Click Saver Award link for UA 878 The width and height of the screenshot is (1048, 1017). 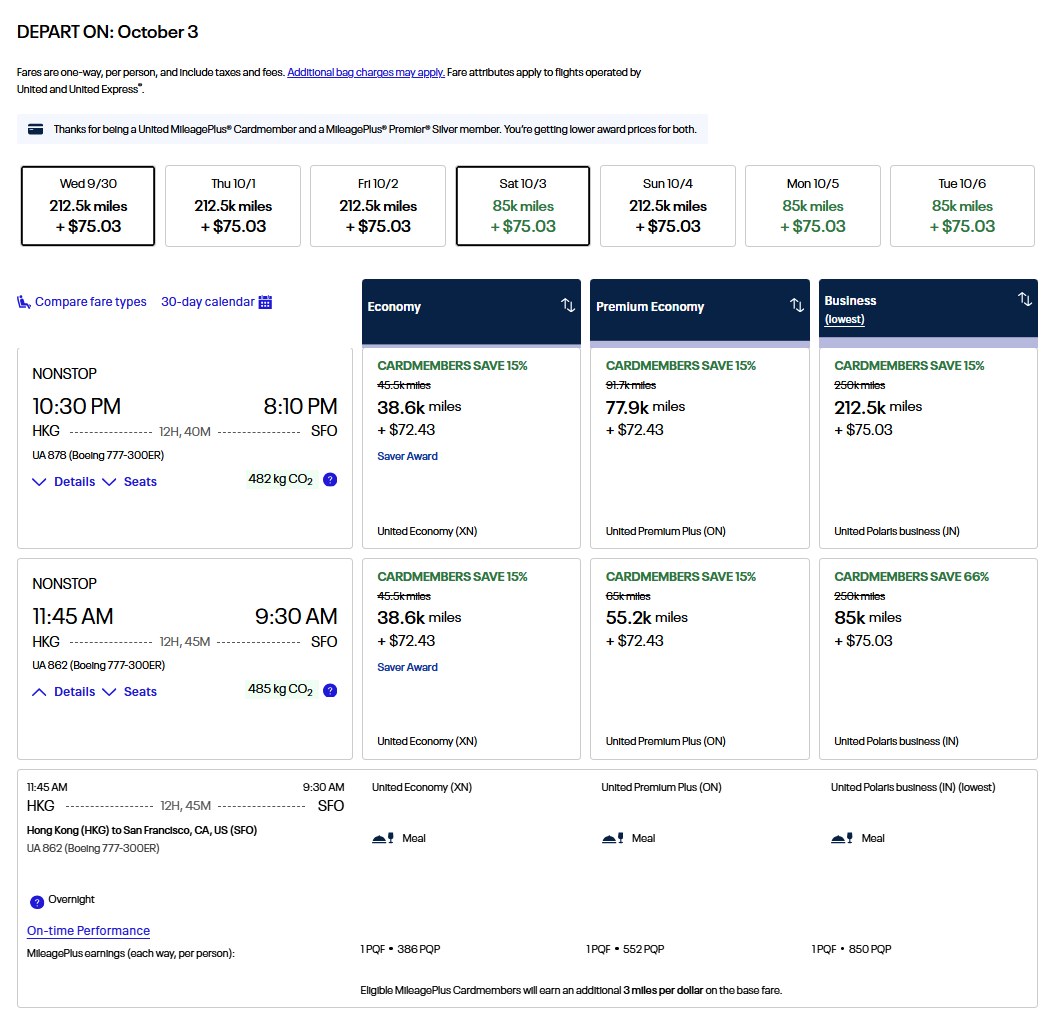pyautogui.click(x=407, y=456)
